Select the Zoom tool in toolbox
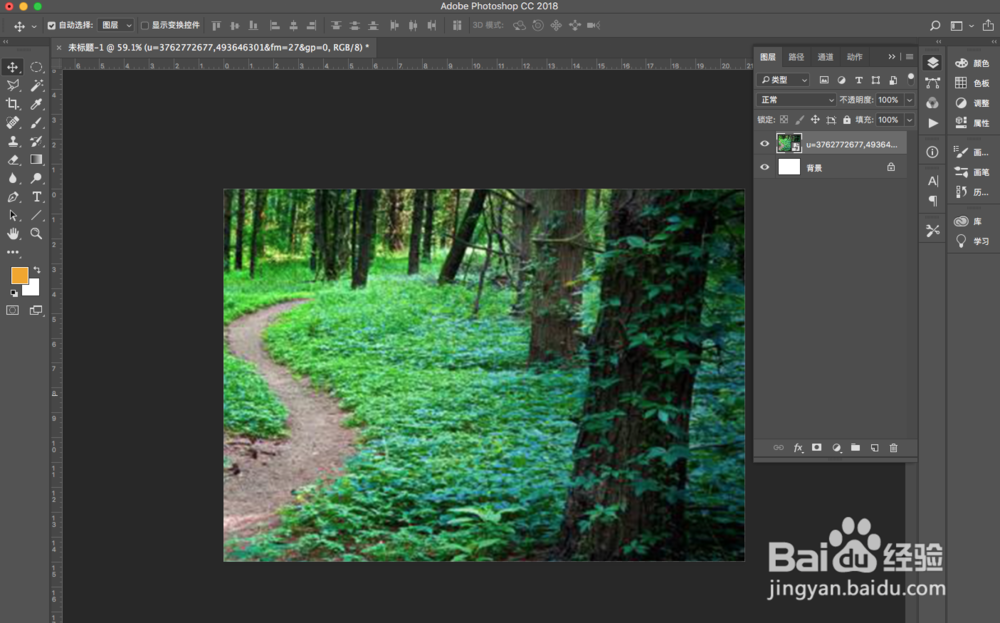The width and height of the screenshot is (1000, 623). point(36,234)
